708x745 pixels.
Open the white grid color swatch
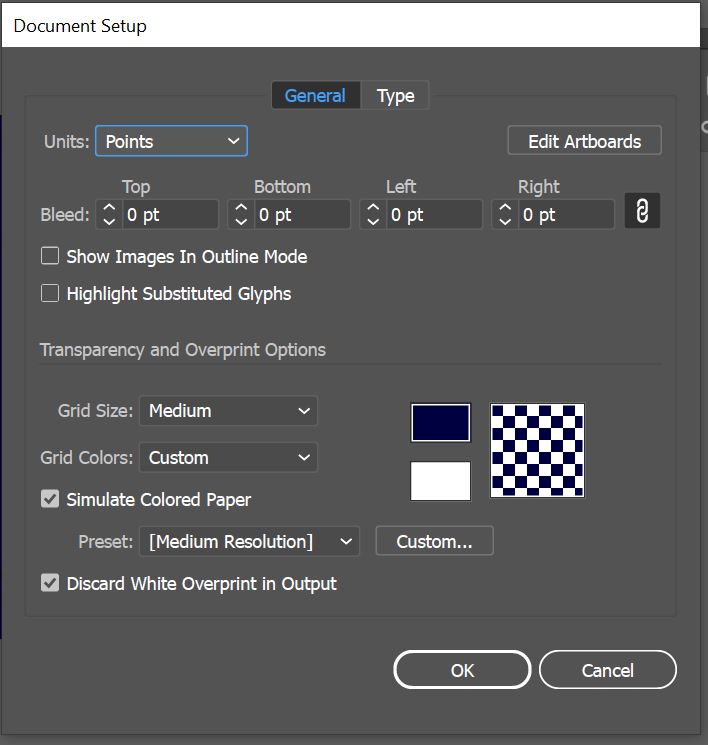(440, 481)
